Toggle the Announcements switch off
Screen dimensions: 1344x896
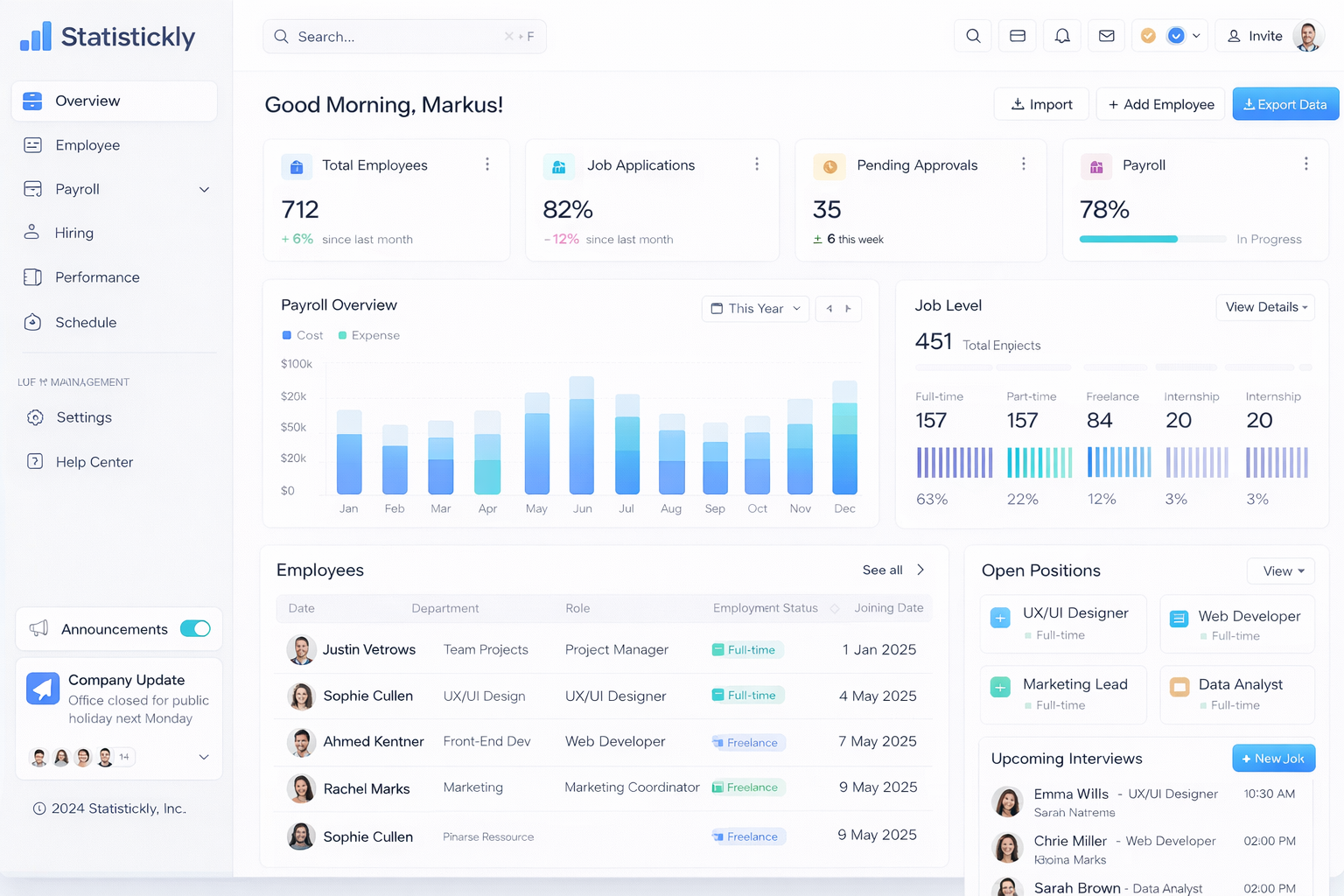point(196,628)
